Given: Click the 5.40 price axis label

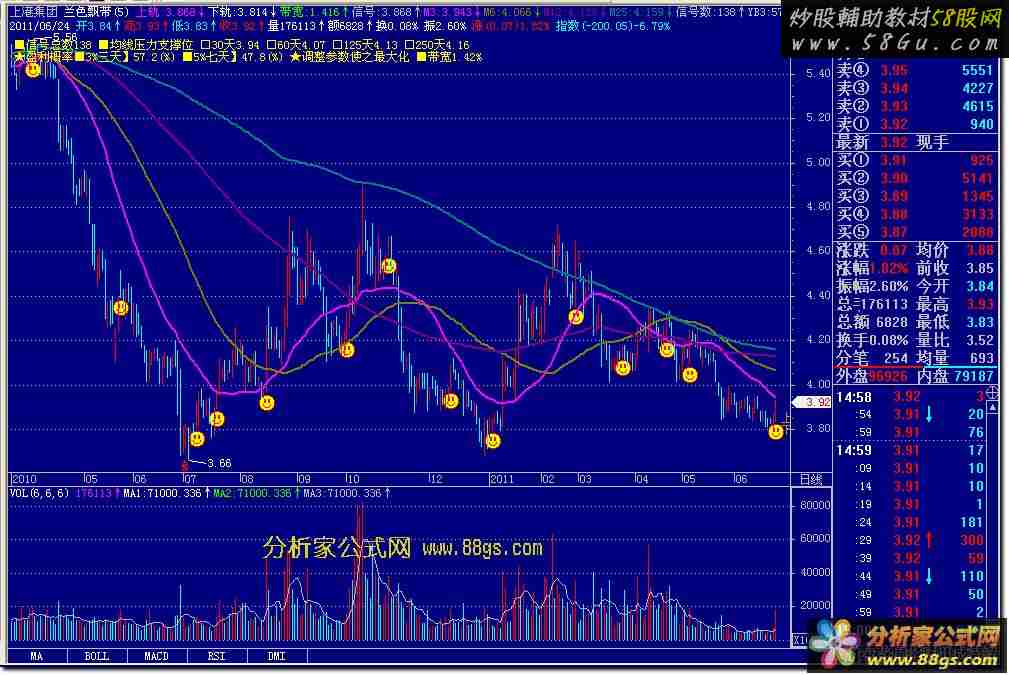Looking at the screenshot, I should (819, 73).
